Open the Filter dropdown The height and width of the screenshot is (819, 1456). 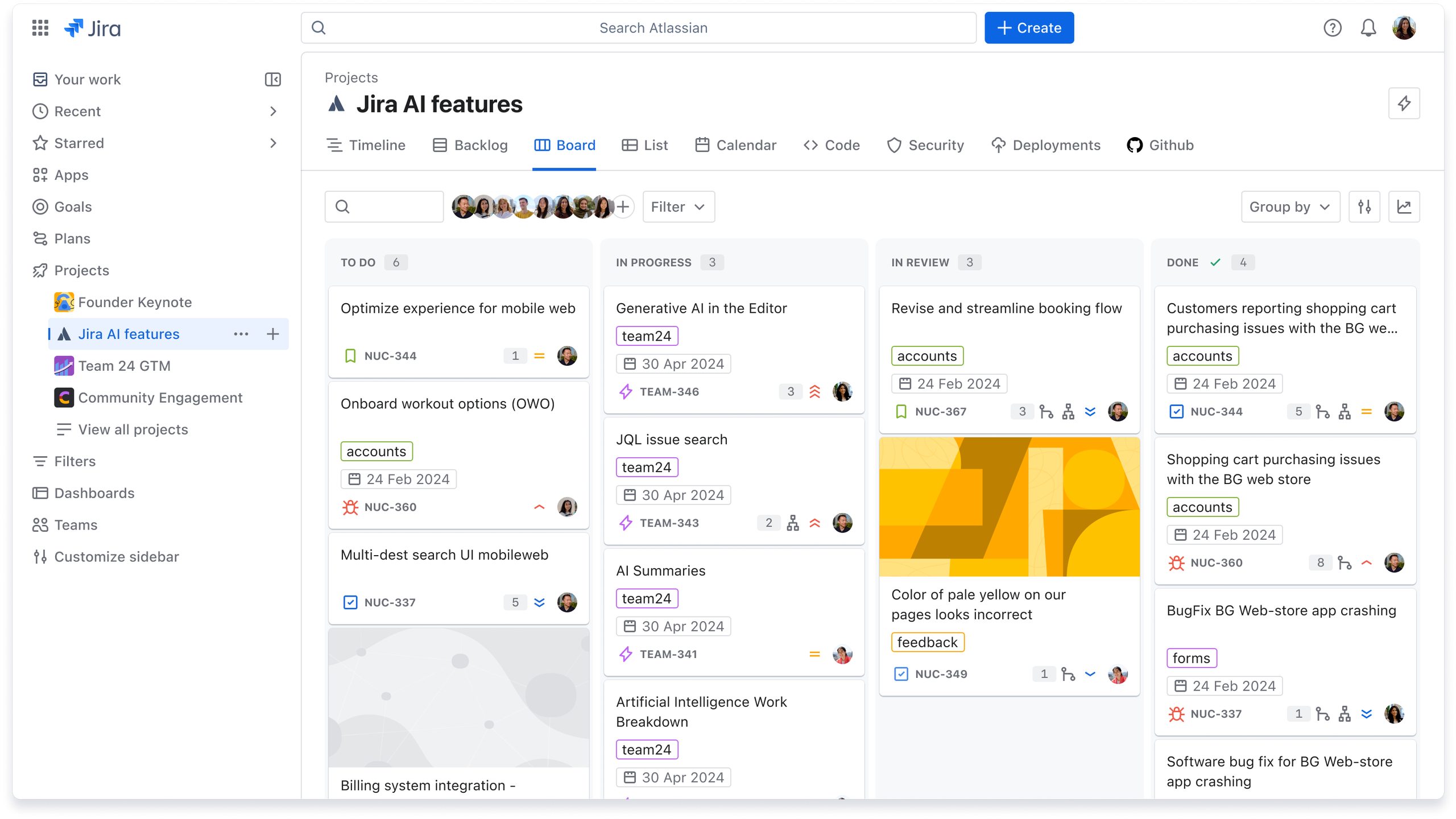pos(679,206)
